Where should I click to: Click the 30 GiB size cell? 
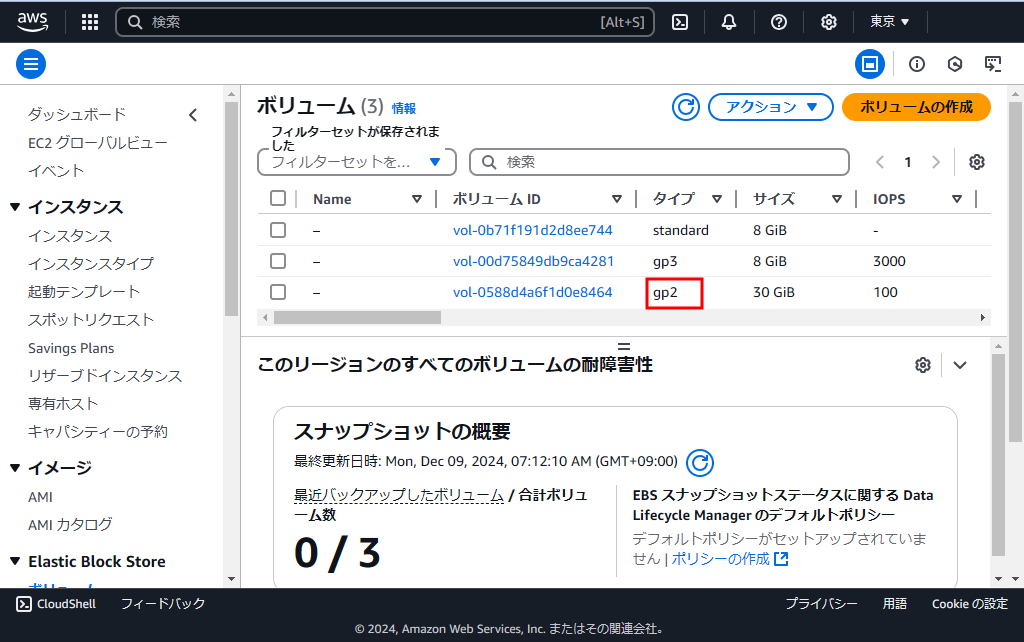(x=774, y=292)
